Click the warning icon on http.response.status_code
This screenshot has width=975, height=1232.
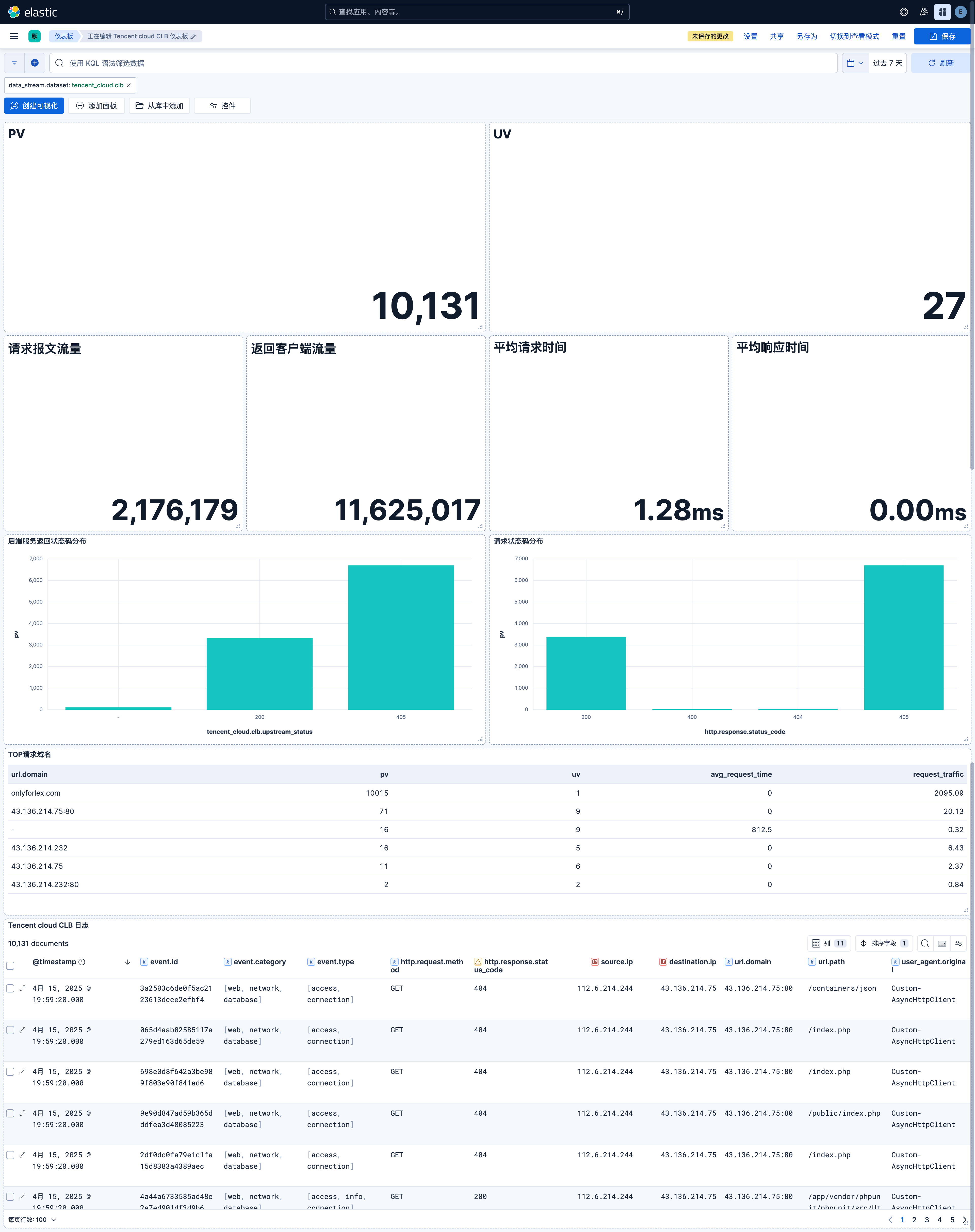478,962
